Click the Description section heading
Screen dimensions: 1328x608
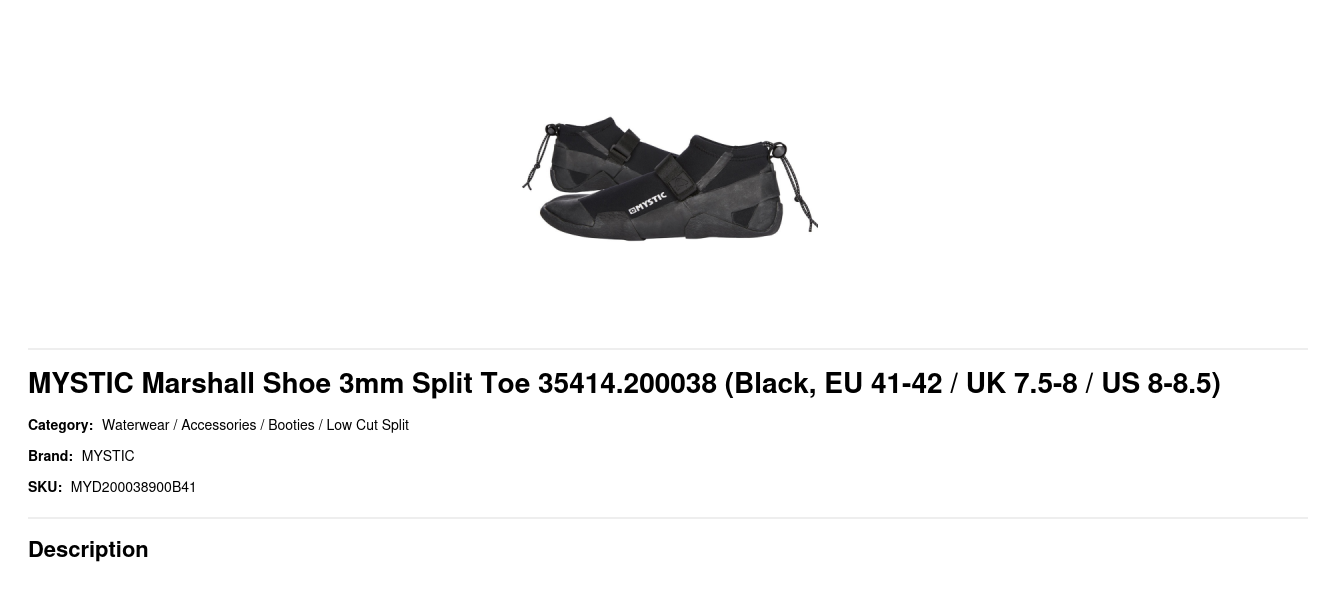click(x=88, y=549)
